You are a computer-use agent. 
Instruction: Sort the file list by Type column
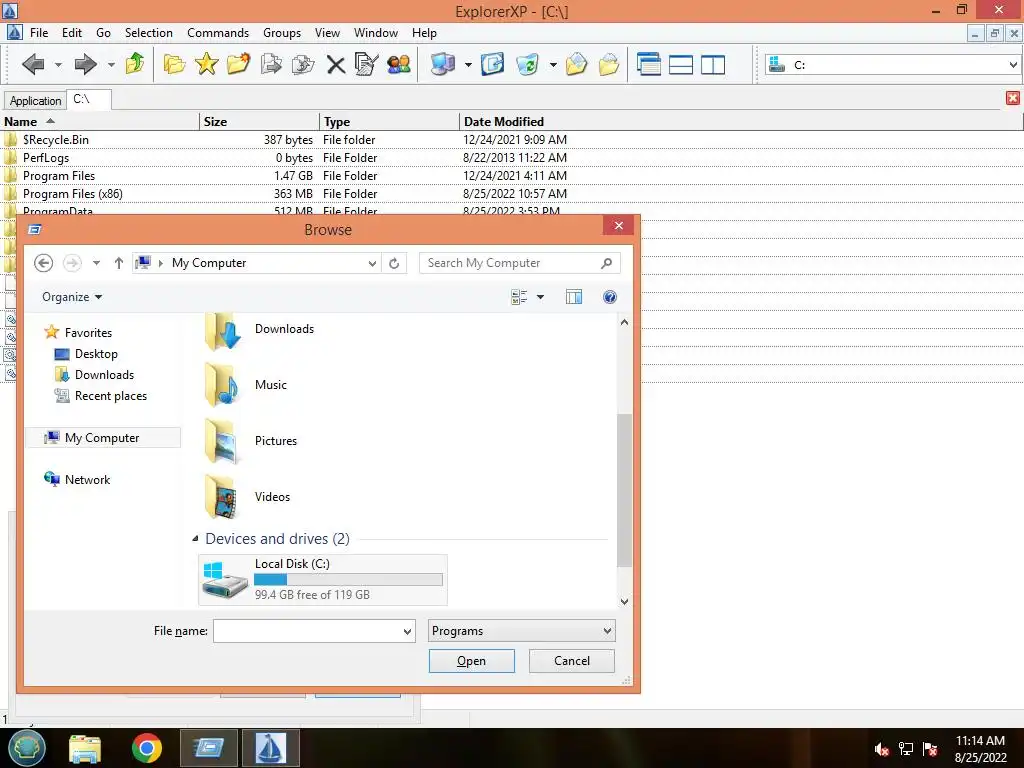(x=389, y=121)
